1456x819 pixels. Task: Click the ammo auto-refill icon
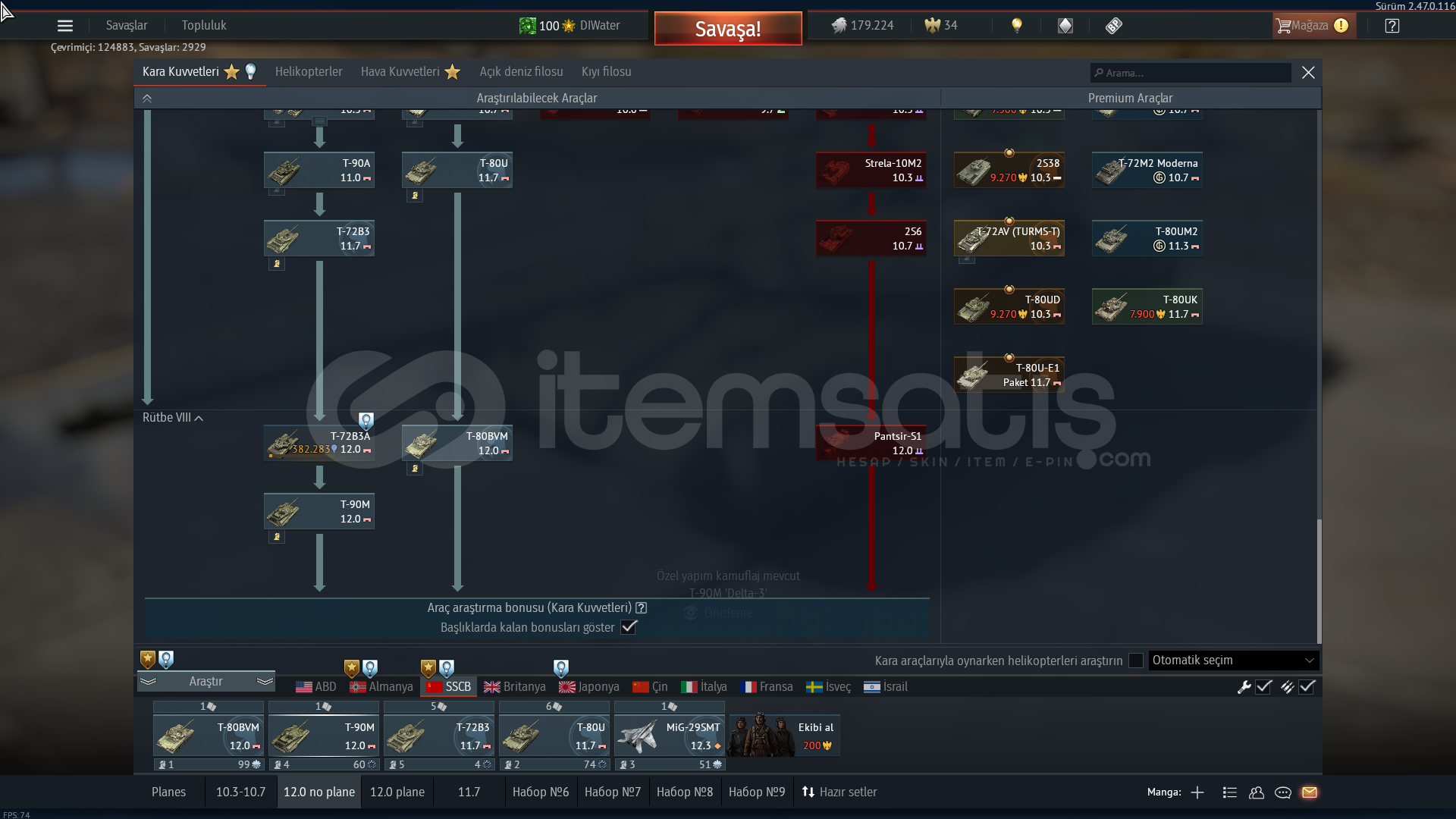click(1288, 687)
